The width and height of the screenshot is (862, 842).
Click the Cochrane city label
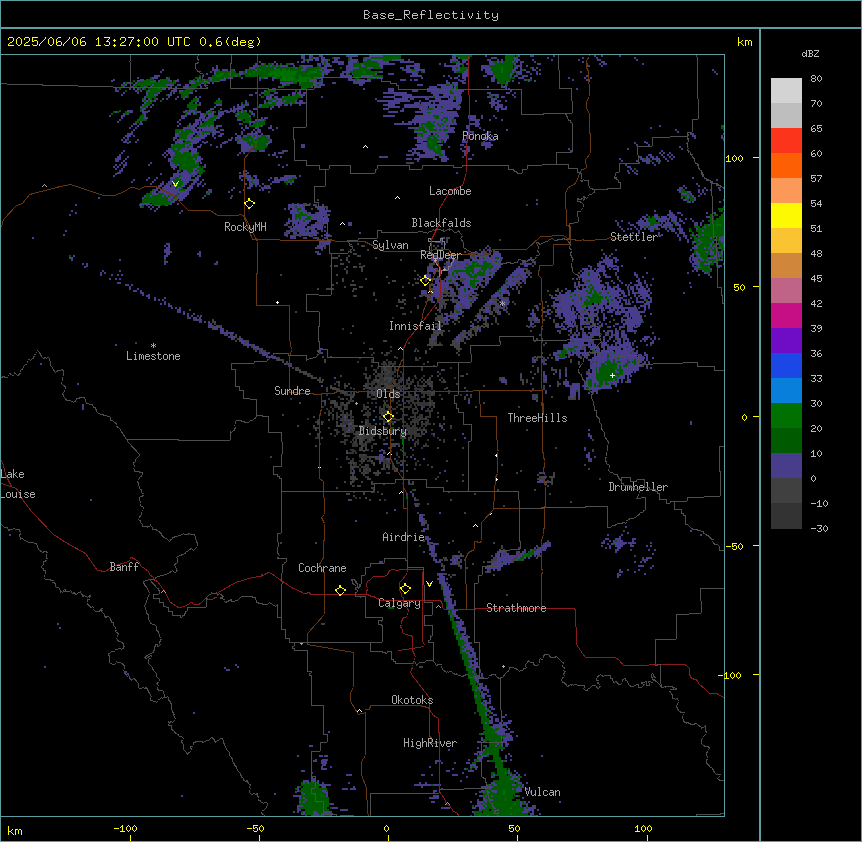322,568
